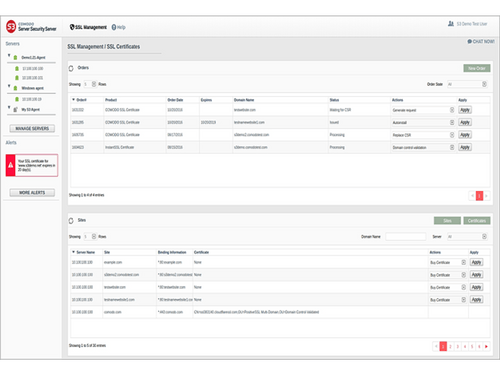Screen dimensions: 500x375
Task: Select the IP under Windows agent
Action: tap(32, 99)
